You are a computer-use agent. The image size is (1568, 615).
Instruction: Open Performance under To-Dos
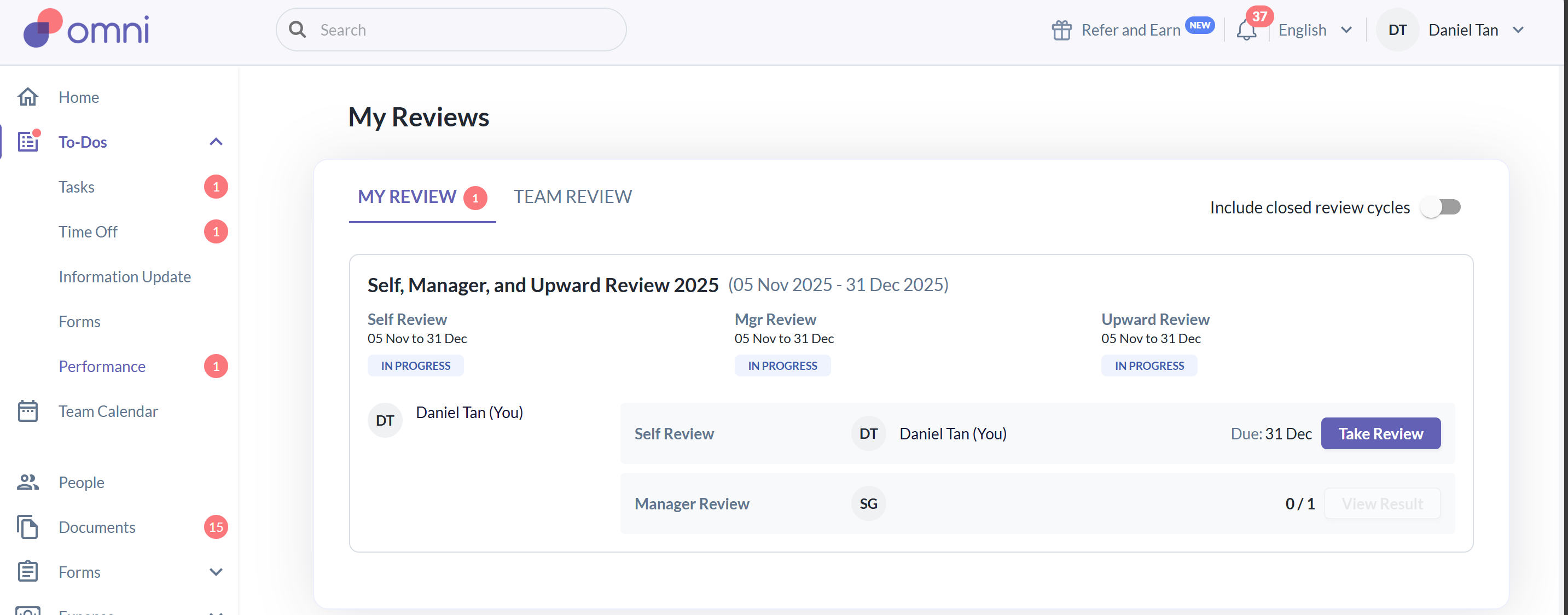102,367
